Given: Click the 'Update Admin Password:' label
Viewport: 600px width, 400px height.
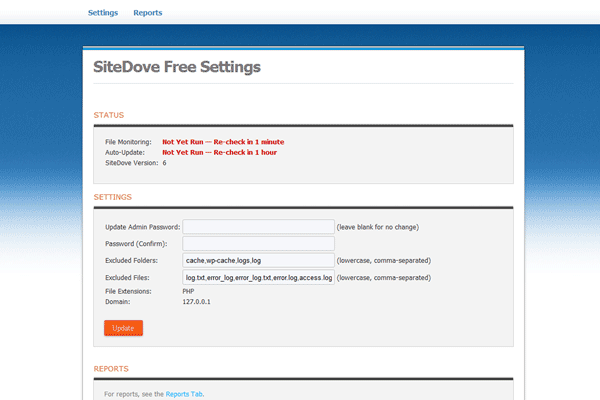Looking at the screenshot, I should click(x=142, y=227).
